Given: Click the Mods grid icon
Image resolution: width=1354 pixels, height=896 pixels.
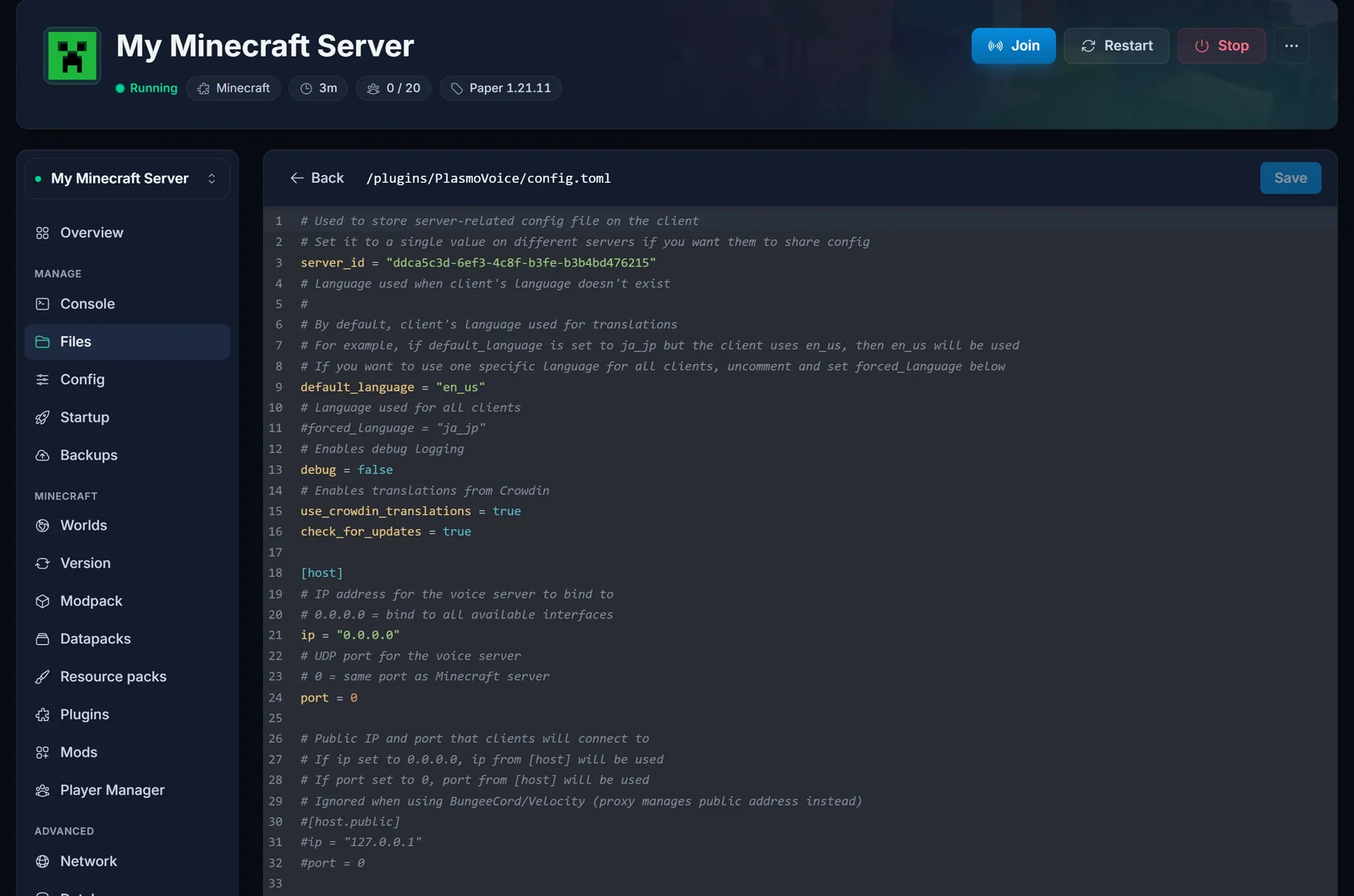Looking at the screenshot, I should click(42, 752).
